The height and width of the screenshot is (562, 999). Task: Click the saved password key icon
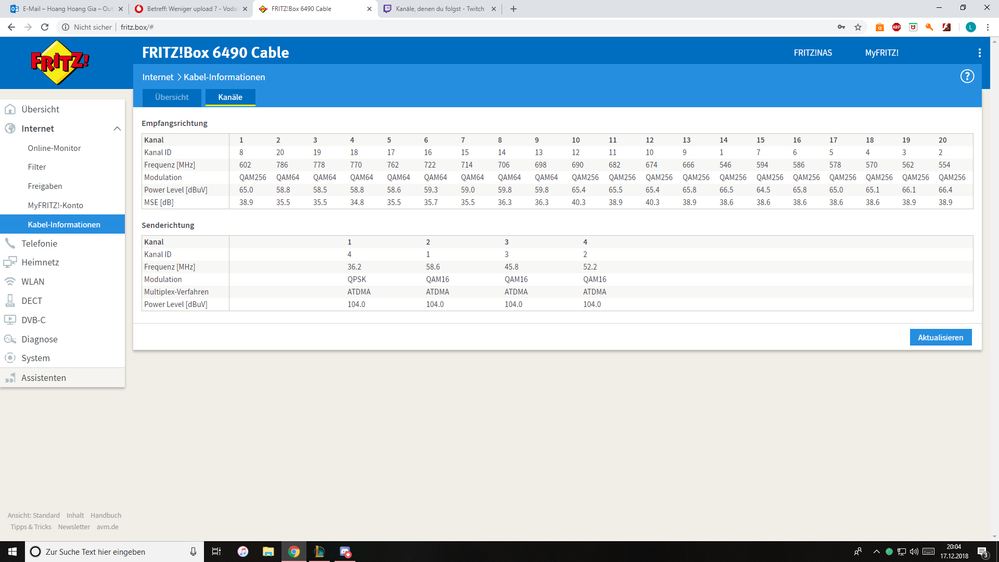(841, 27)
